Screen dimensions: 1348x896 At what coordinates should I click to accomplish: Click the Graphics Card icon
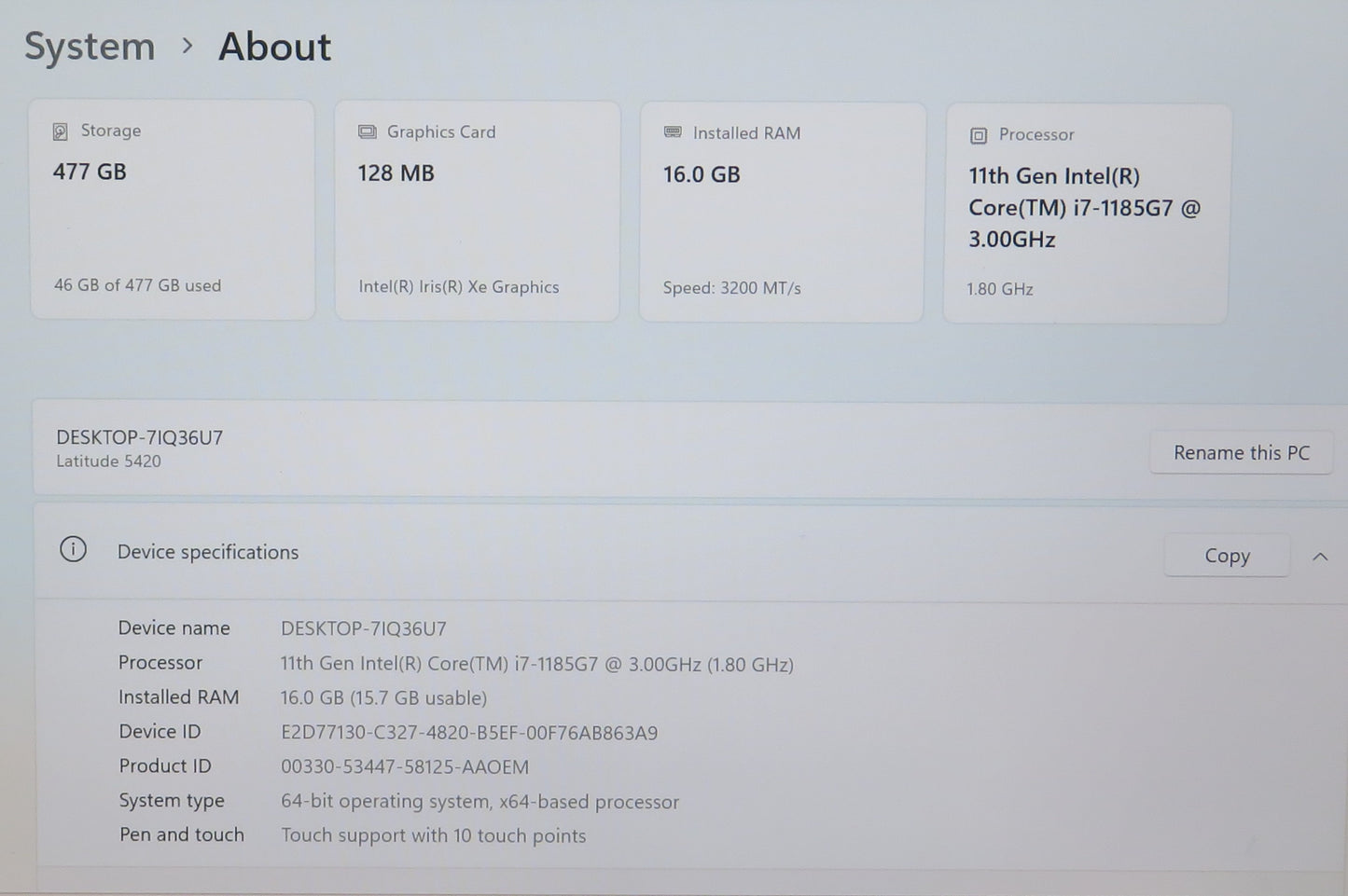[x=368, y=132]
